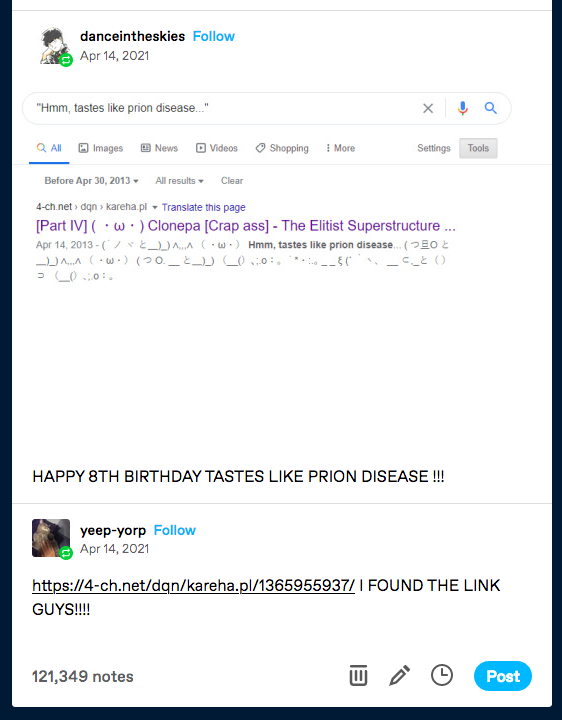Viewport: 562px width, 720px height.
Task: Click the microphone voice search icon
Action: coord(462,108)
